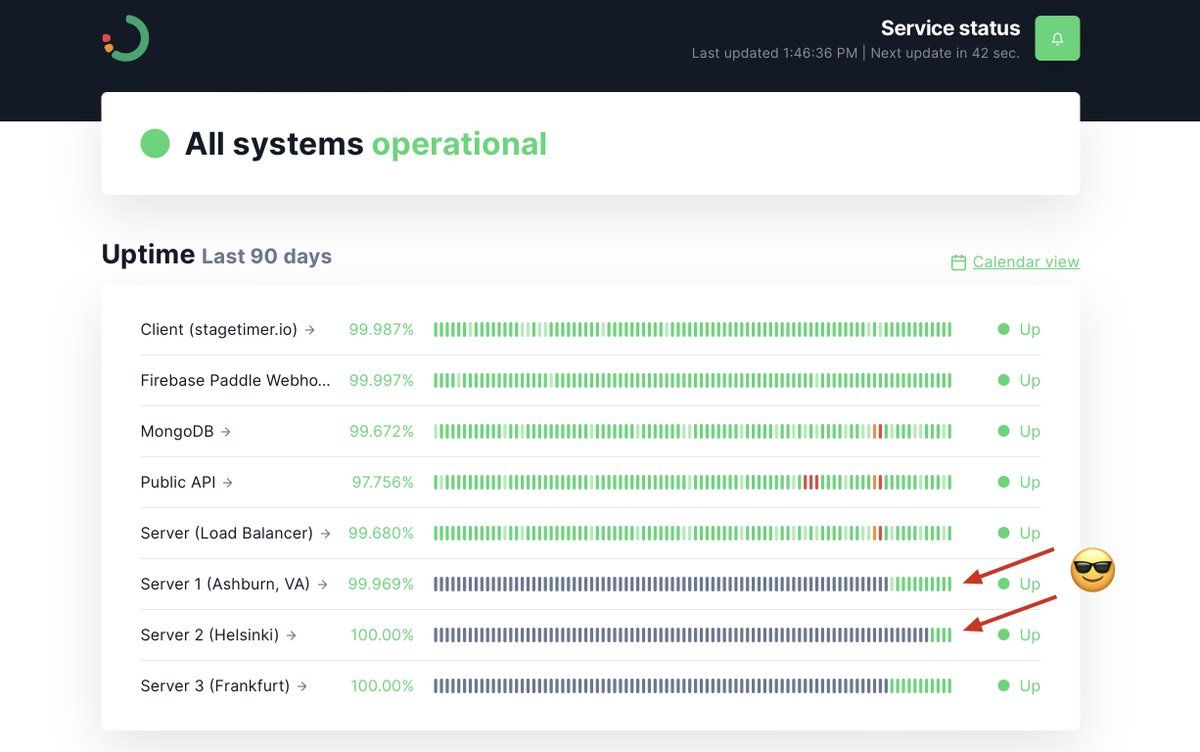Click arrow next to Server (Load Balancer)

326,534
